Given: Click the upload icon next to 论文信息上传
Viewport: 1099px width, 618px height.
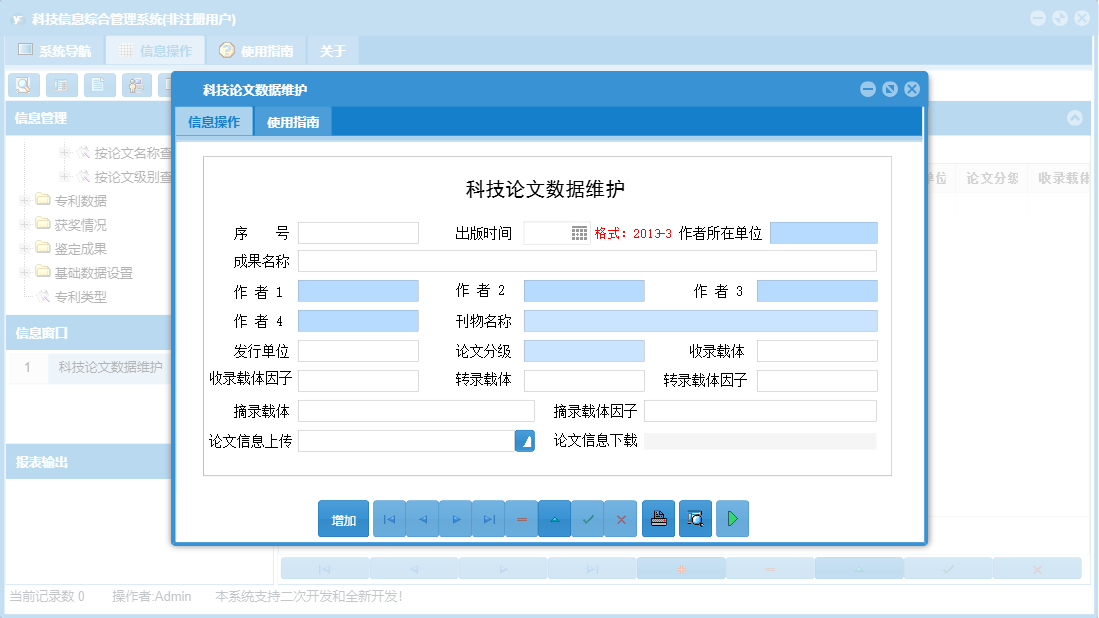Looking at the screenshot, I should [524, 440].
